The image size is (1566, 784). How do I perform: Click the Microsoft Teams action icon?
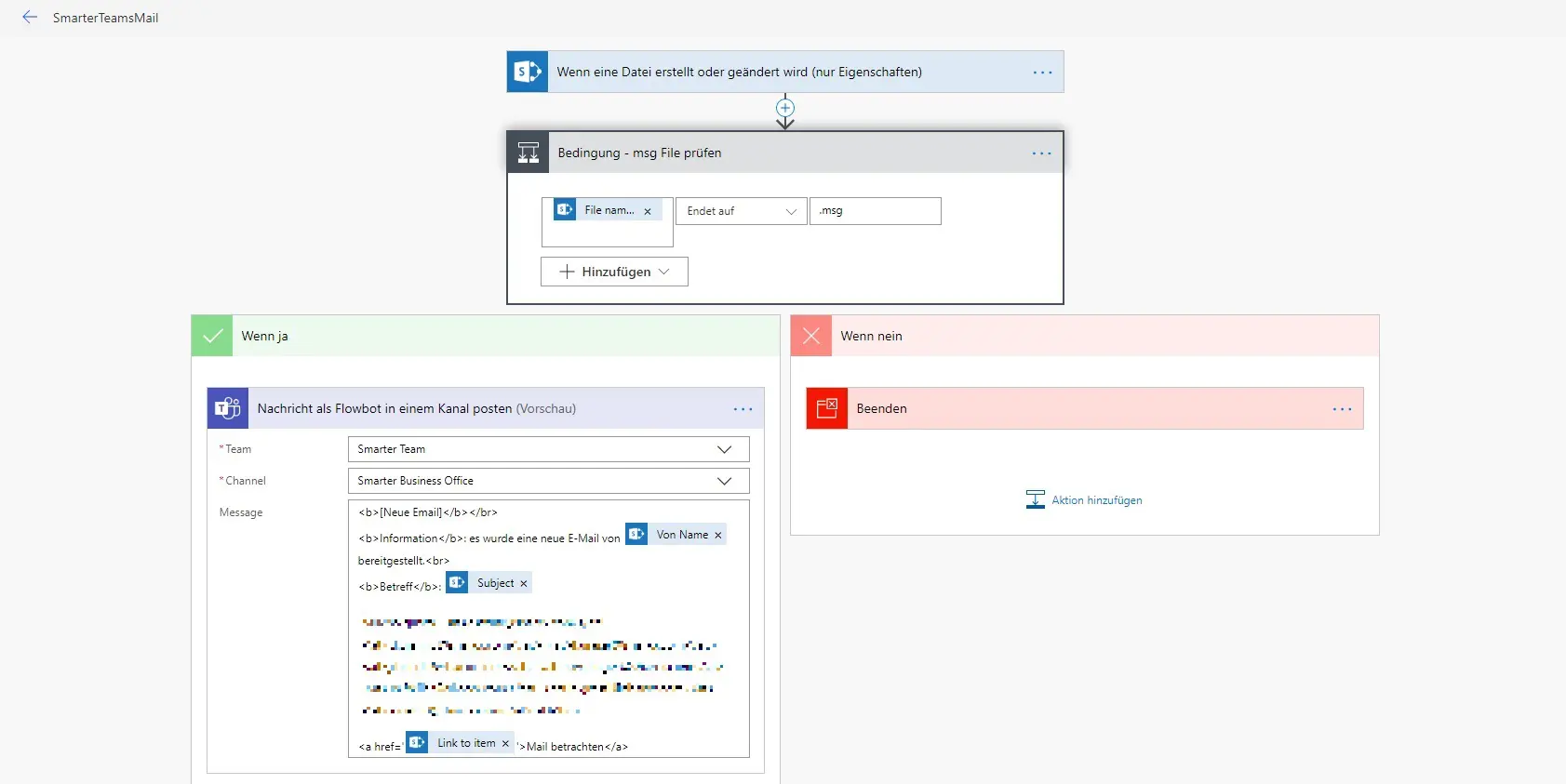point(228,408)
